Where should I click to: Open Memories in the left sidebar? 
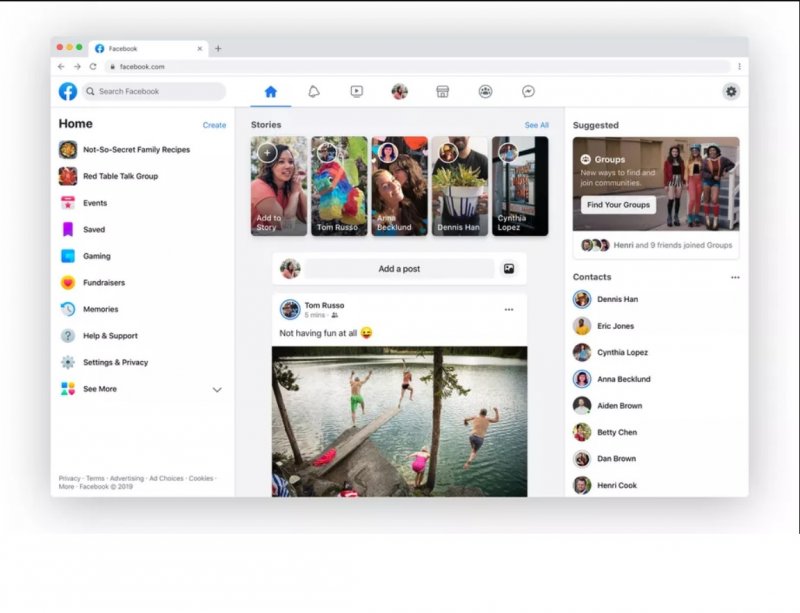[98, 309]
